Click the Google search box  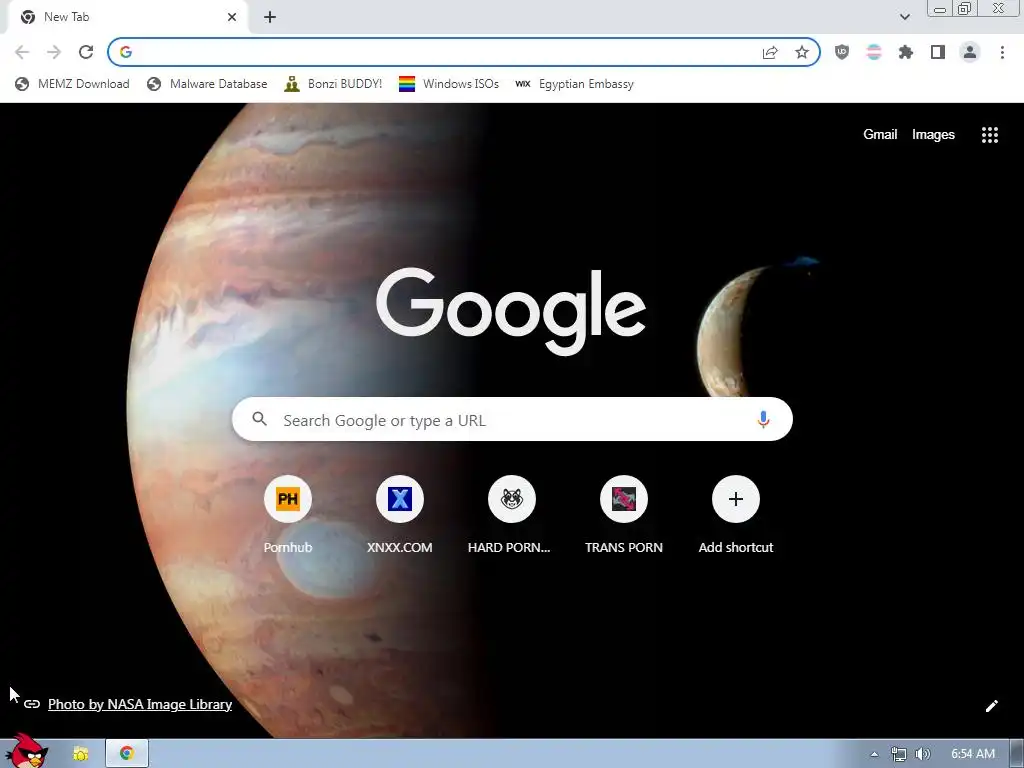click(x=512, y=419)
